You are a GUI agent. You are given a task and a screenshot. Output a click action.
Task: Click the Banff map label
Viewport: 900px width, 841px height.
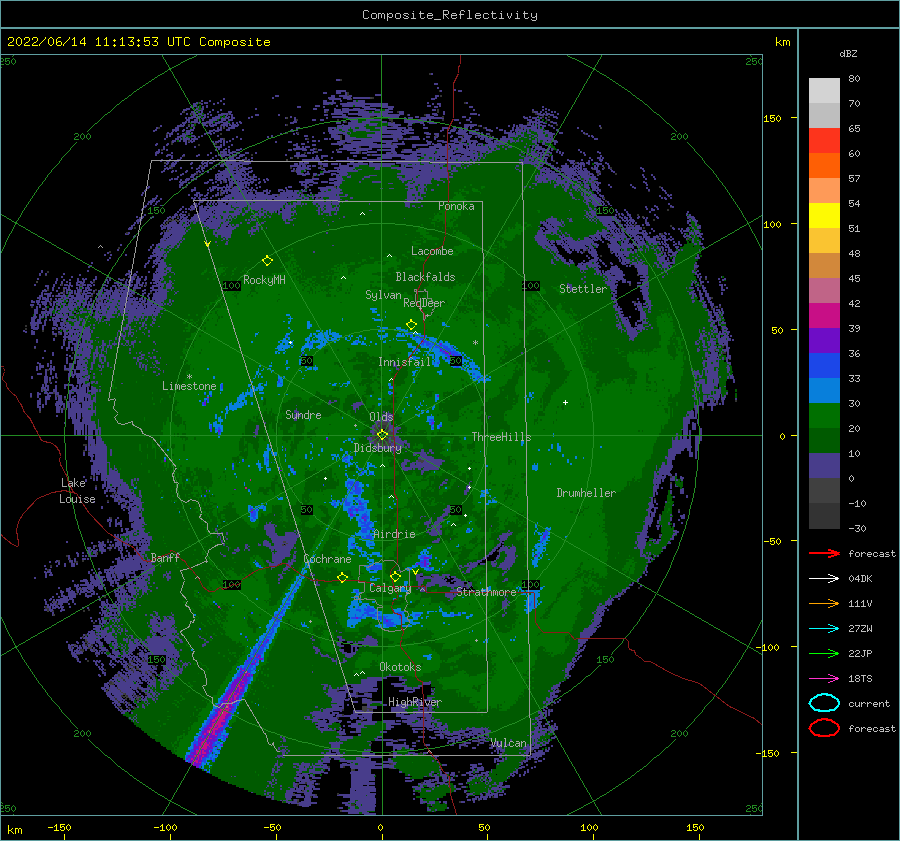165,557
